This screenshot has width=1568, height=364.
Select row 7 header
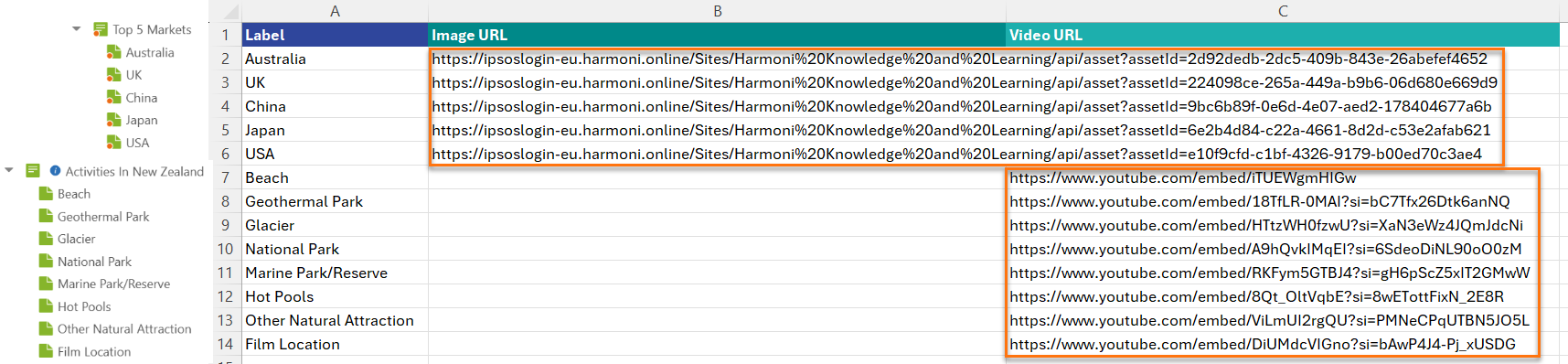[226, 177]
